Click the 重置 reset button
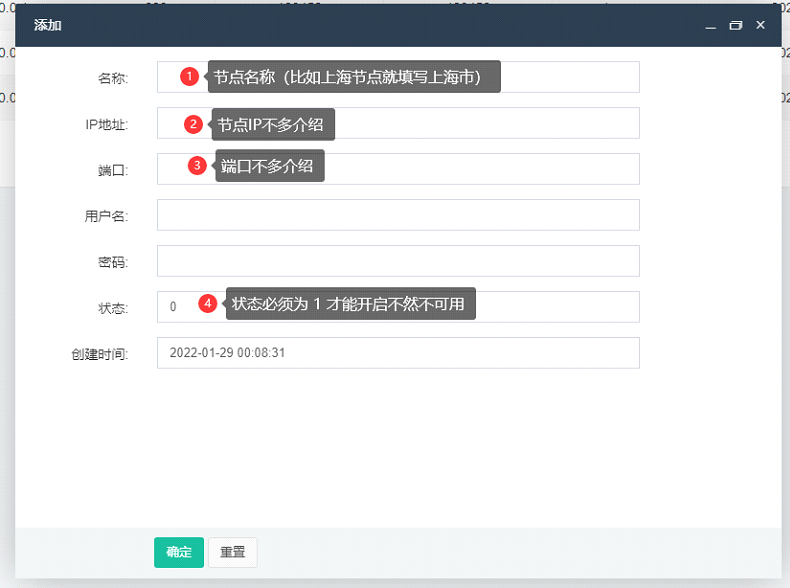This screenshot has width=790, height=588. coord(233,552)
